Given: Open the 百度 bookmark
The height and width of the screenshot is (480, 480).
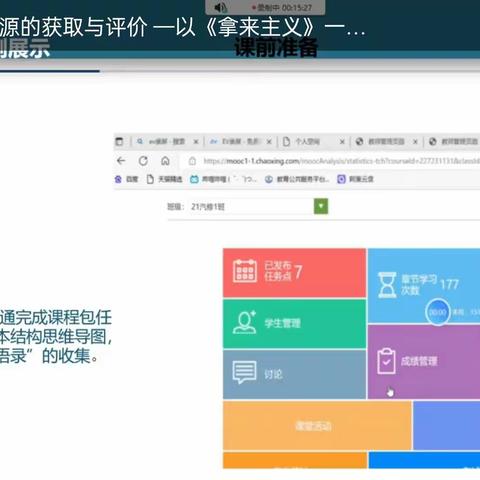Looking at the screenshot, I should [x=127, y=179].
